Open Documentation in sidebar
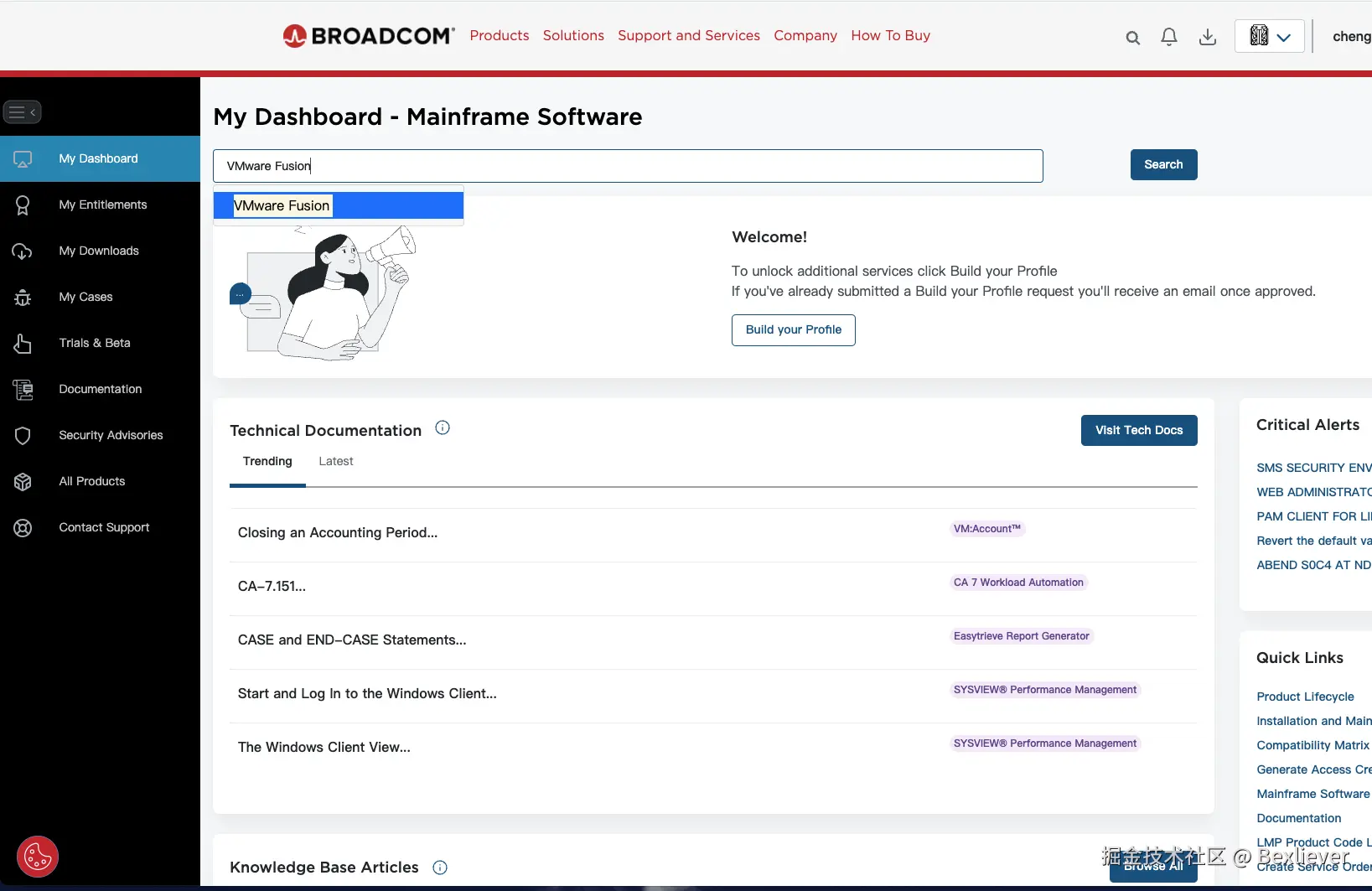 point(101,389)
